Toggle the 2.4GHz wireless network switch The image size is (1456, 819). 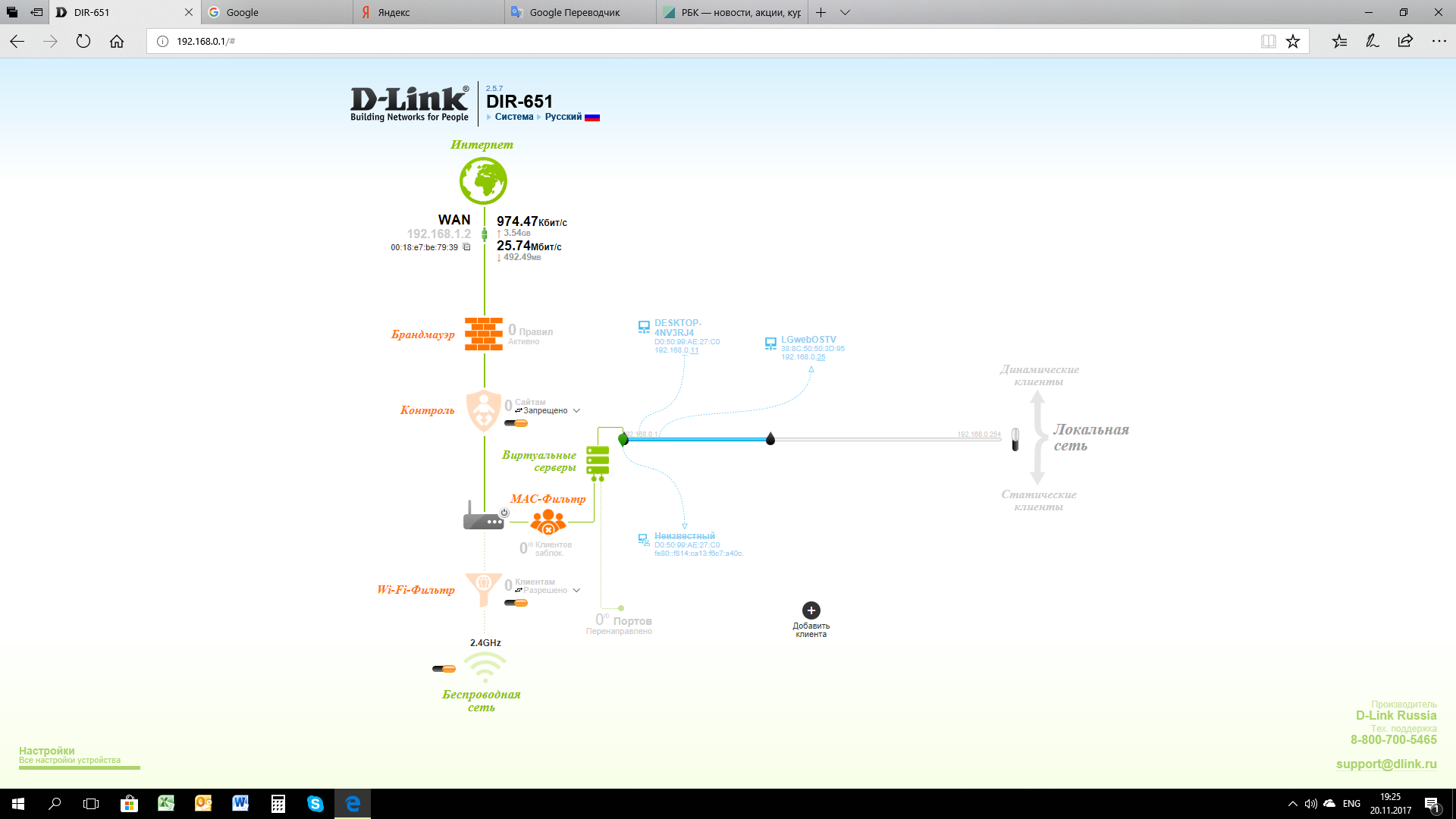444,669
